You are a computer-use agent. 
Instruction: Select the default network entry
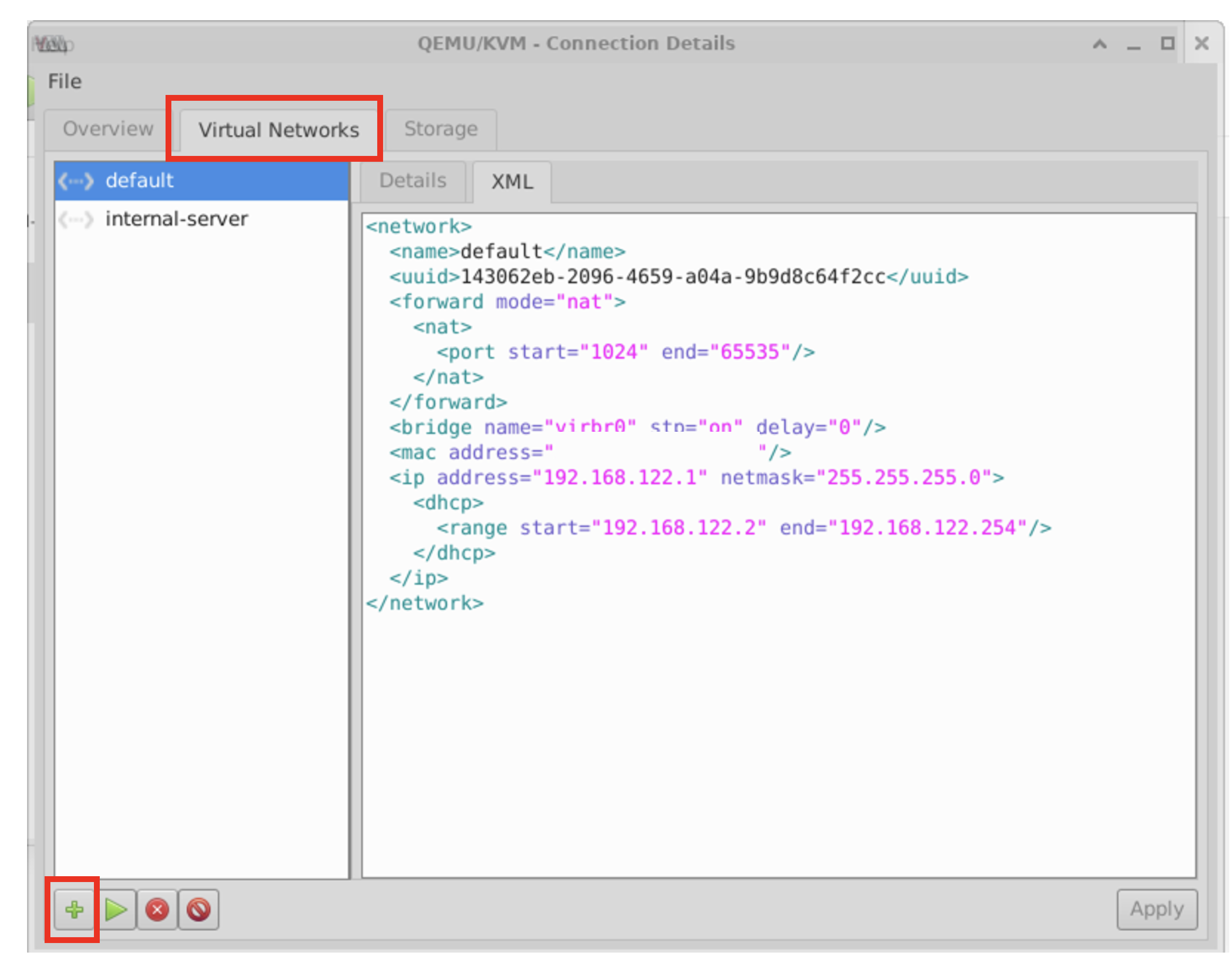[x=140, y=181]
